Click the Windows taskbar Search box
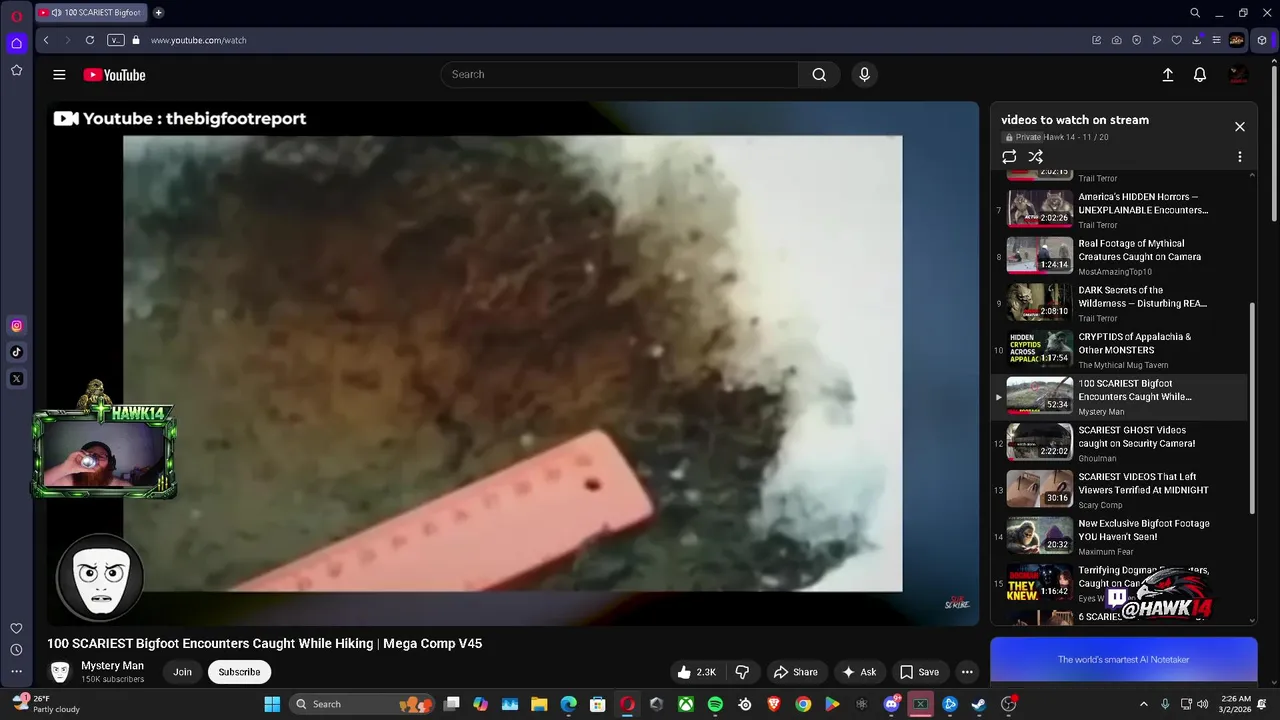 tap(363, 704)
